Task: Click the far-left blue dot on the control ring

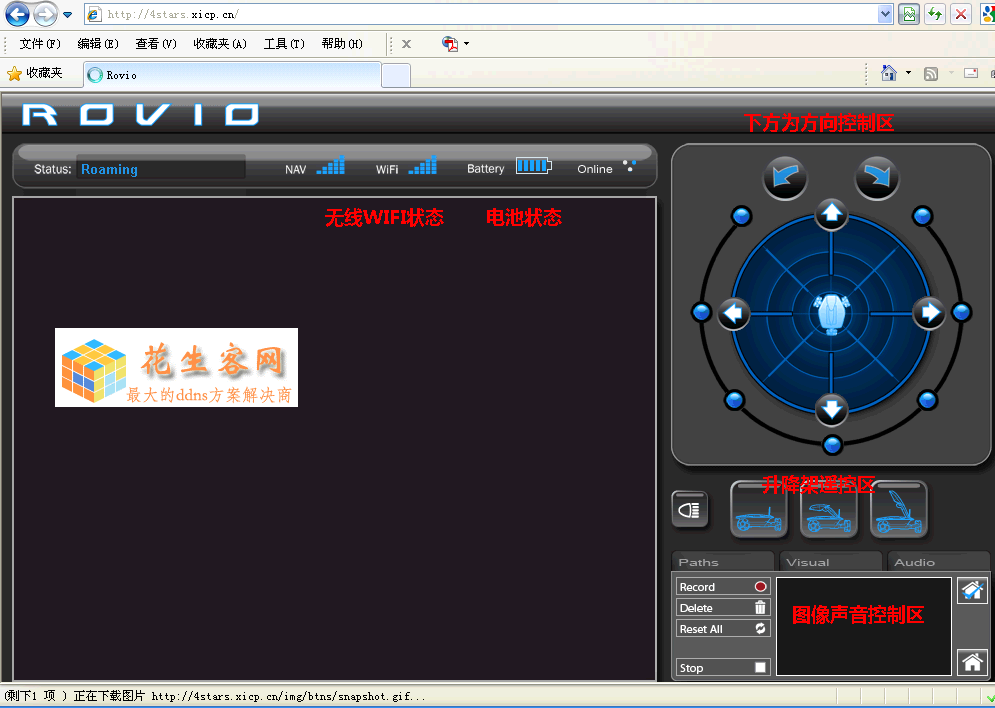Action: 701,312
